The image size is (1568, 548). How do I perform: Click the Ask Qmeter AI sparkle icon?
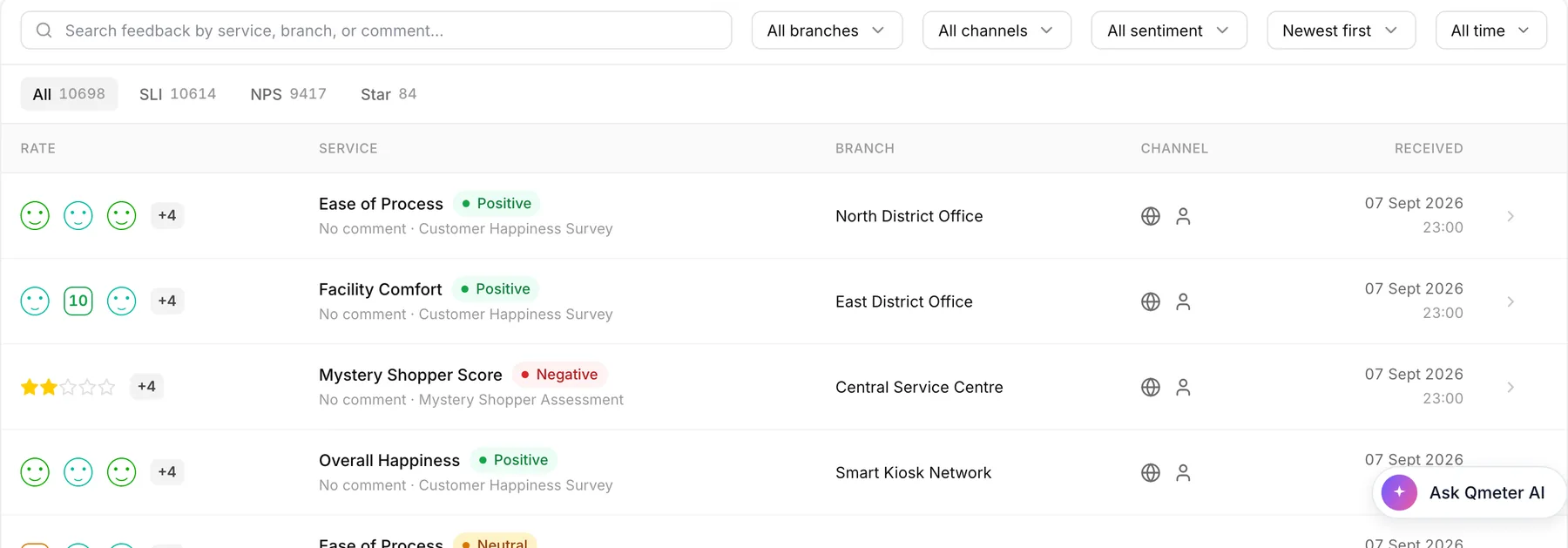(1399, 492)
